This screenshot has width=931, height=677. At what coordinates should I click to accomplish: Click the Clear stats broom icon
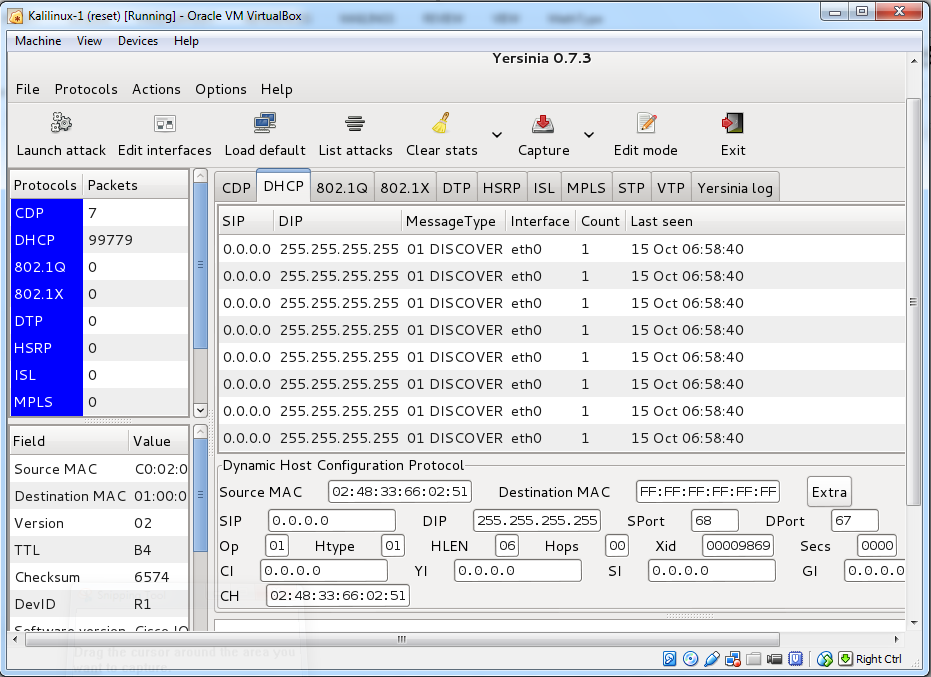point(441,124)
